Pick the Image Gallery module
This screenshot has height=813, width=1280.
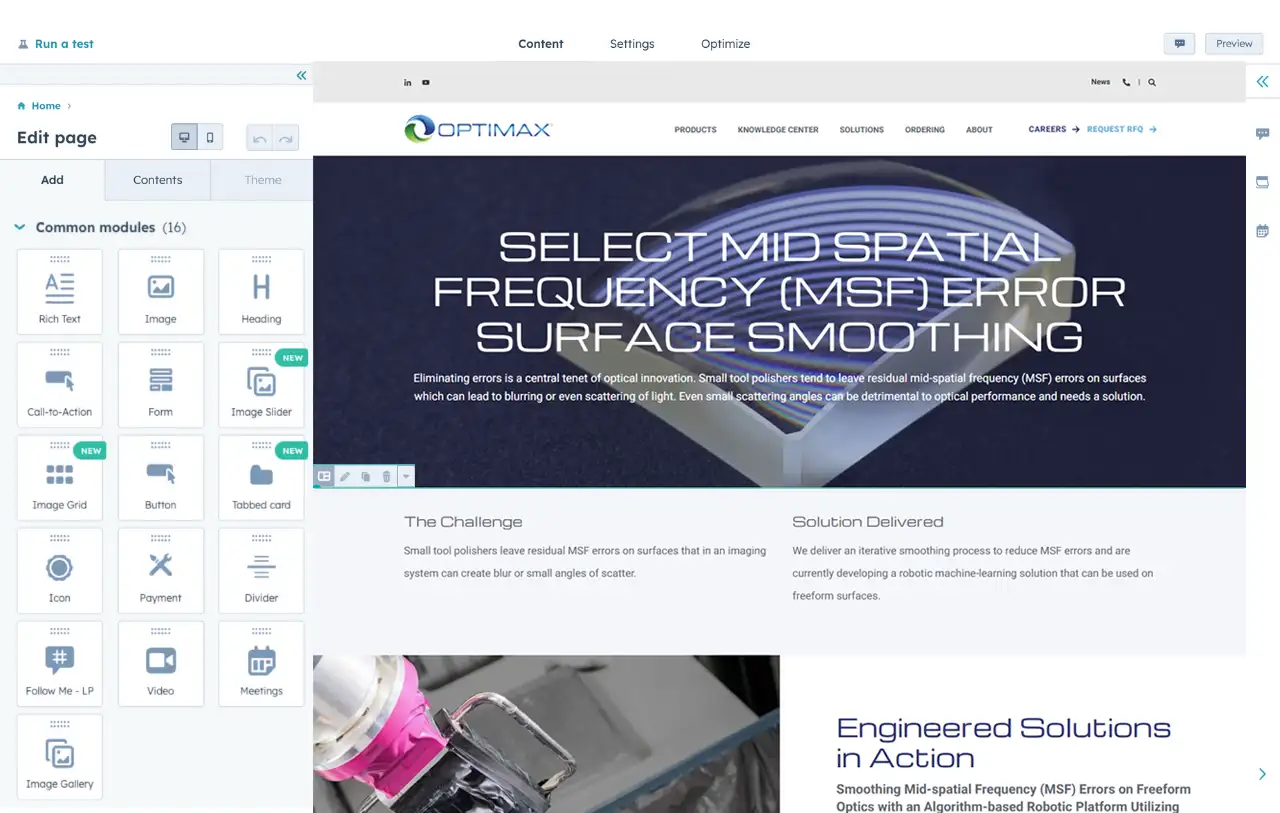pyautogui.click(x=60, y=756)
